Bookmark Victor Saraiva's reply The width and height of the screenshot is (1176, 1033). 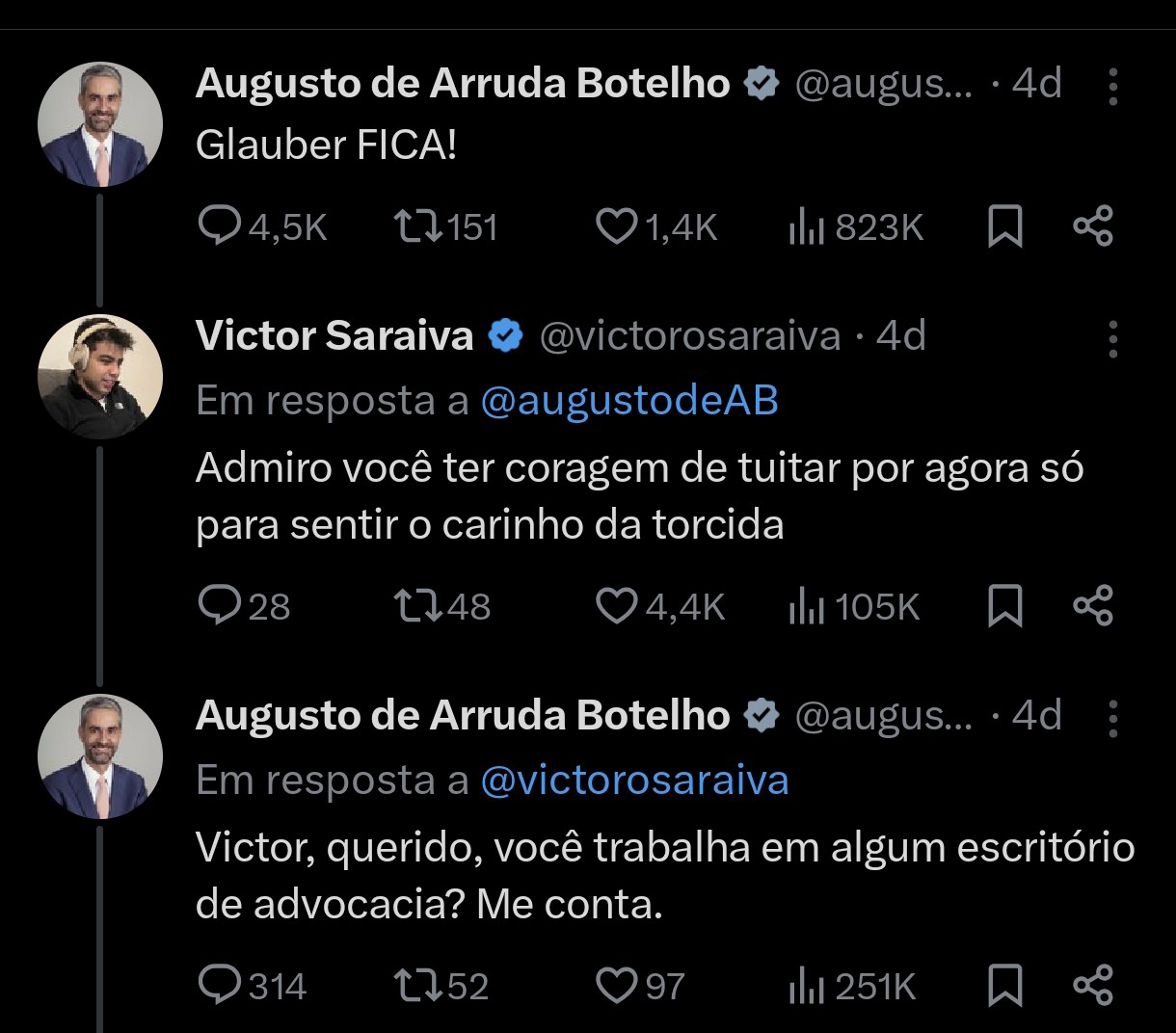pyautogui.click(x=1005, y=606)
